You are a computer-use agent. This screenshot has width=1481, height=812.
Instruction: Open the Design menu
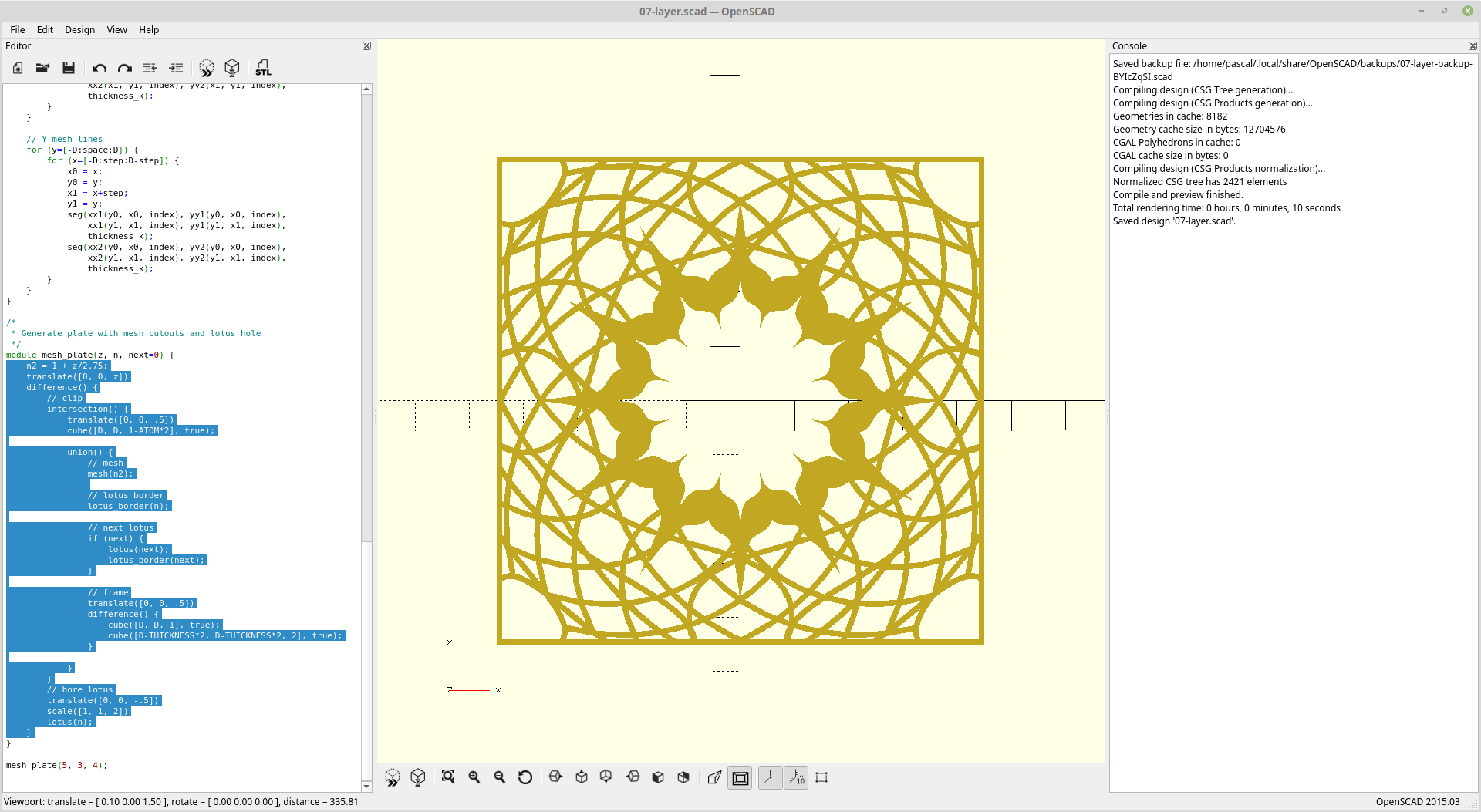click(x=79, y=30)
